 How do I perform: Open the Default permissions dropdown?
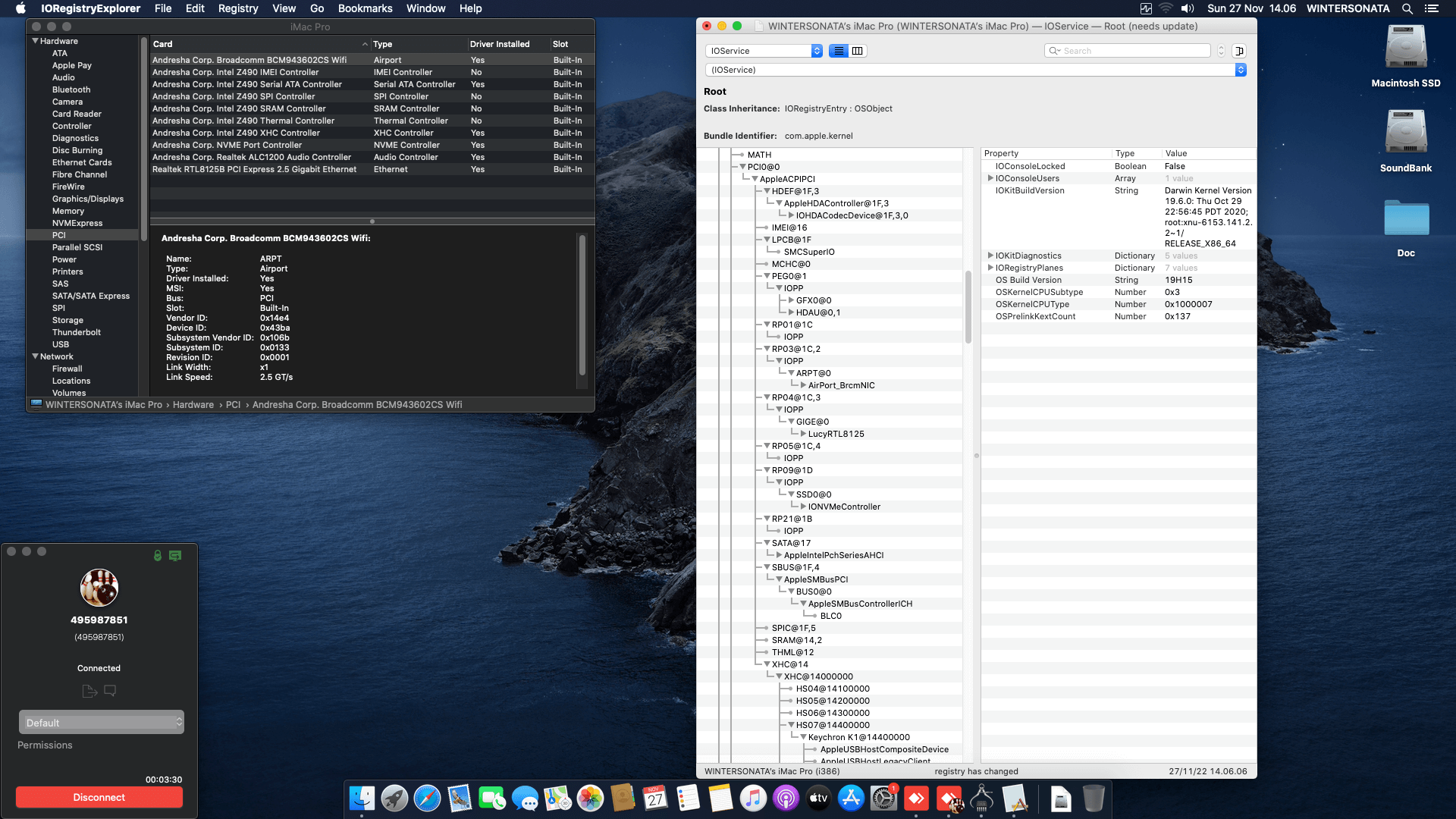pyautogui.click(x=102, y=723)
